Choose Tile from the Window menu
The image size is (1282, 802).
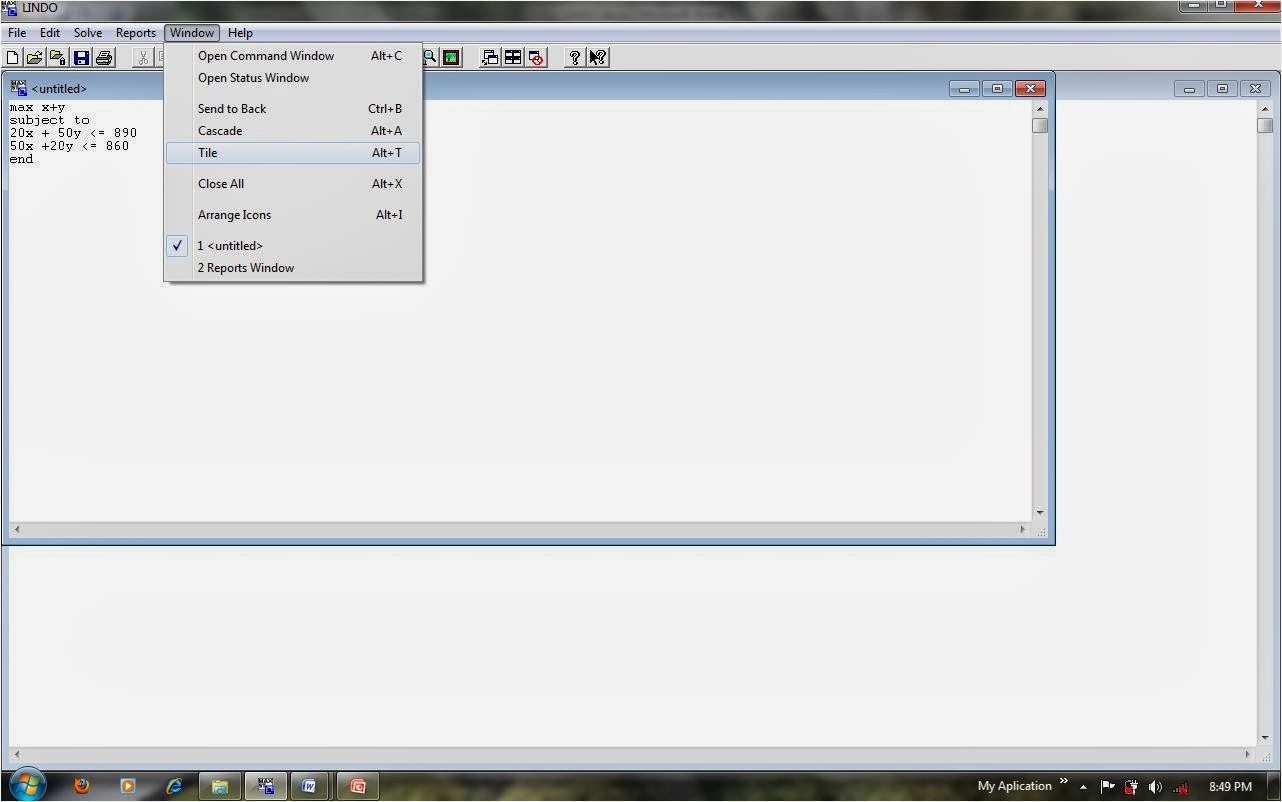point(207,152)
